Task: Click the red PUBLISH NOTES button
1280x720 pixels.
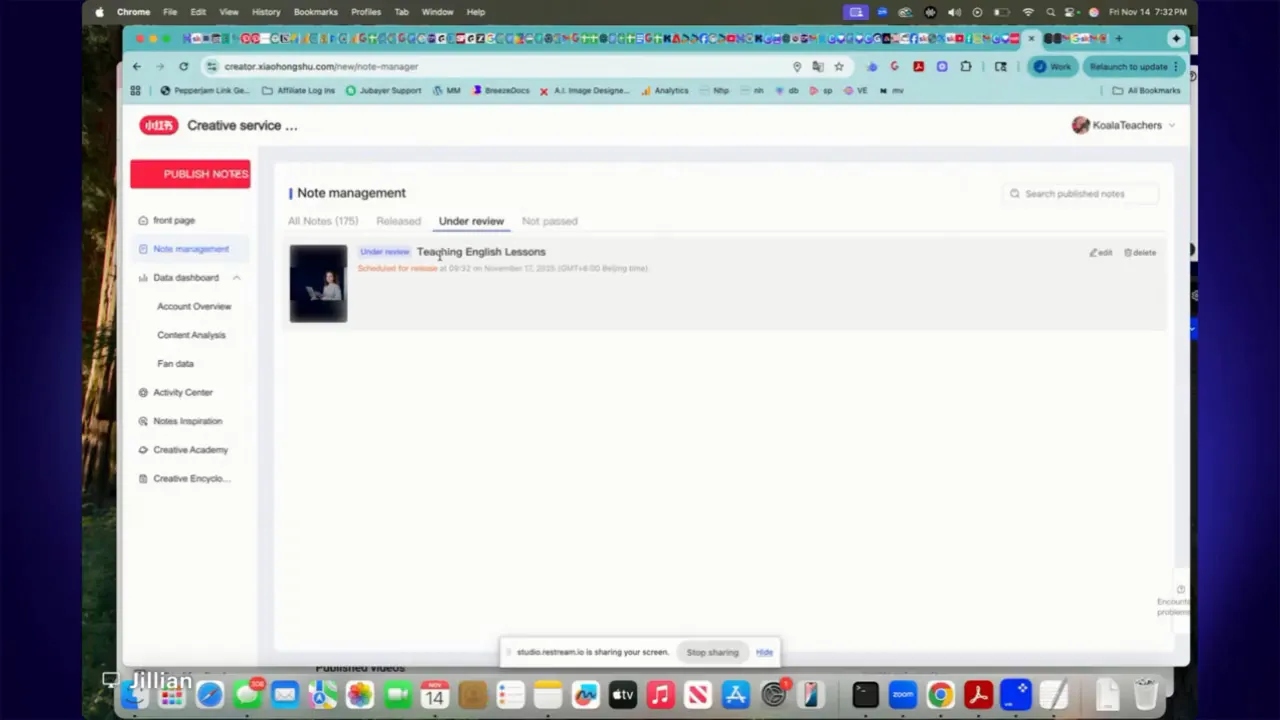Action: click(190, 174)
